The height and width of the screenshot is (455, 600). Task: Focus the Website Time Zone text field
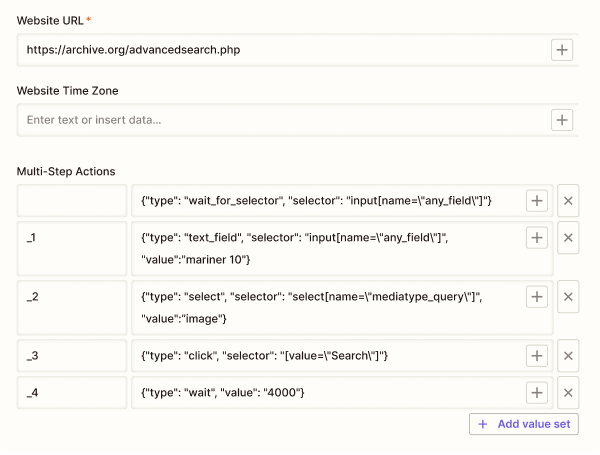tap(280, 120)
